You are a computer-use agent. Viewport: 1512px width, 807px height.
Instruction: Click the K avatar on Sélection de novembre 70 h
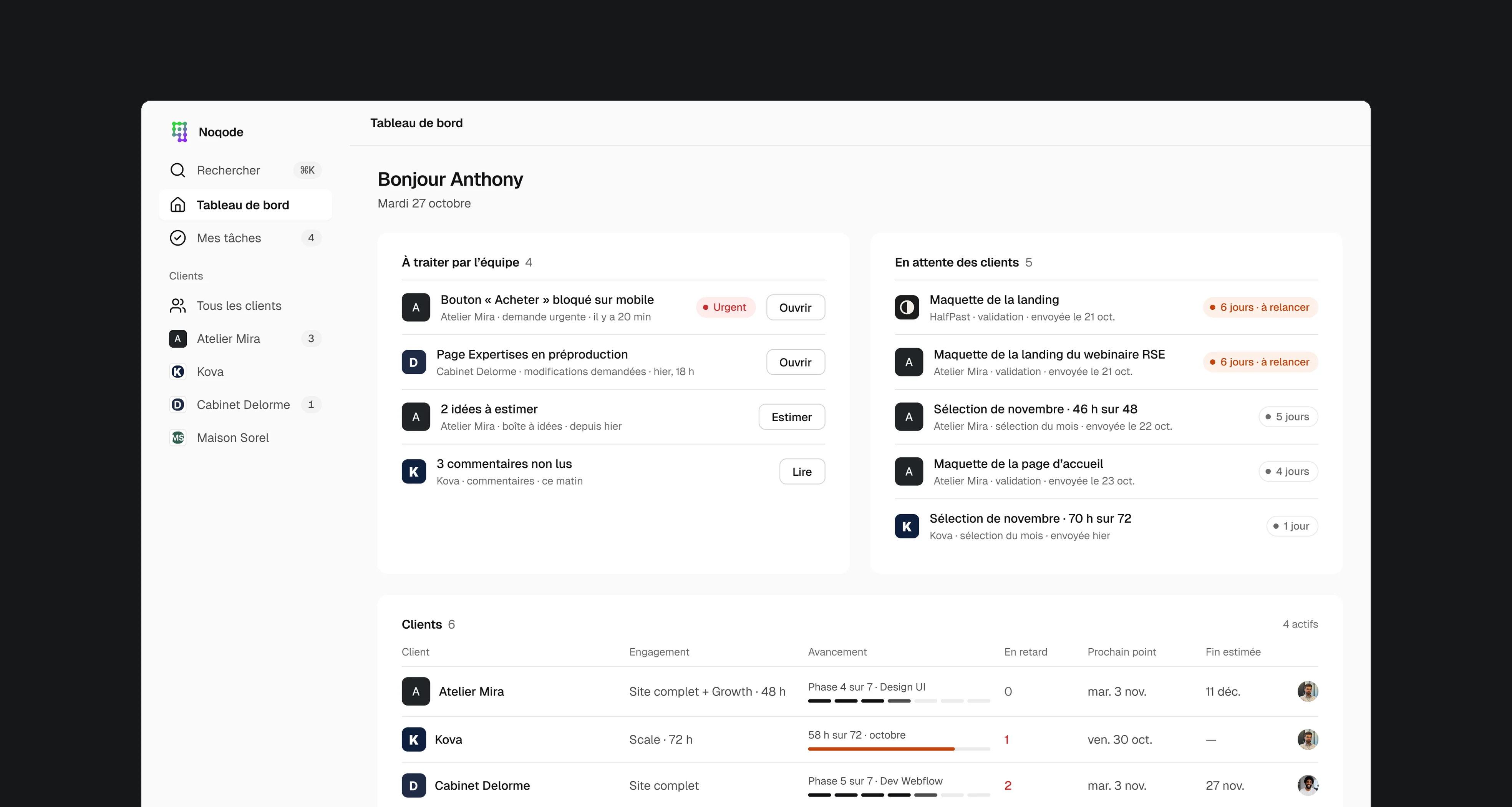point(907,526)
